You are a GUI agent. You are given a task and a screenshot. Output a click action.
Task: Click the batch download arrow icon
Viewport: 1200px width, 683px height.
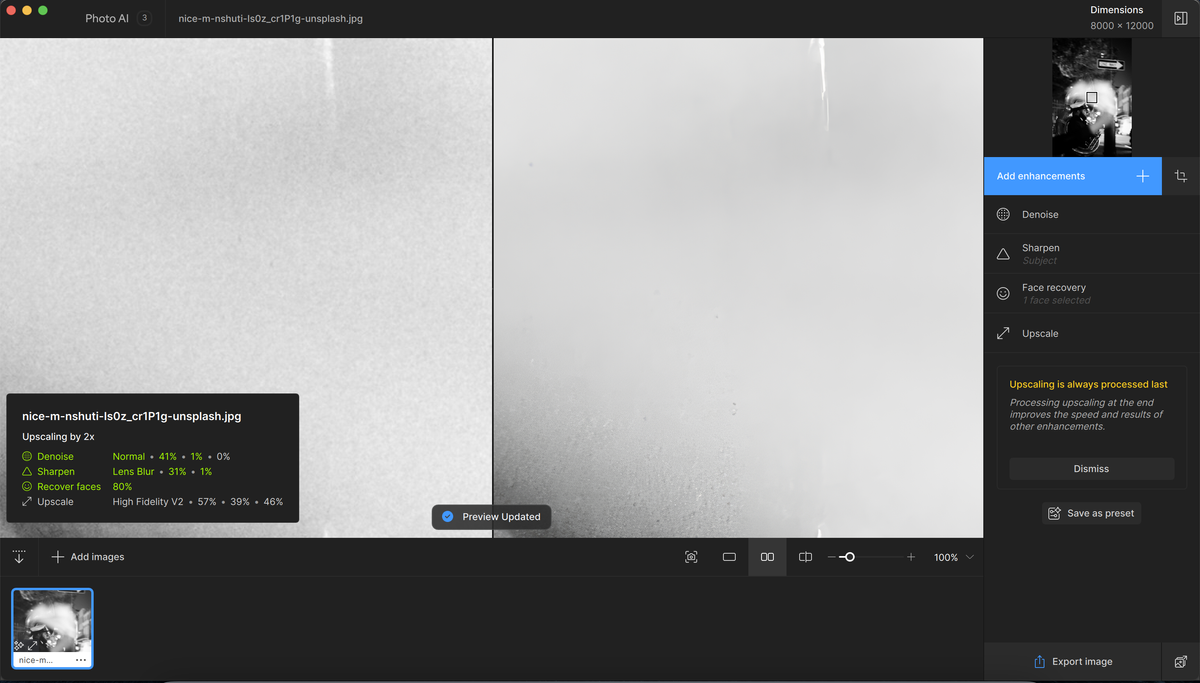(18, 556)
